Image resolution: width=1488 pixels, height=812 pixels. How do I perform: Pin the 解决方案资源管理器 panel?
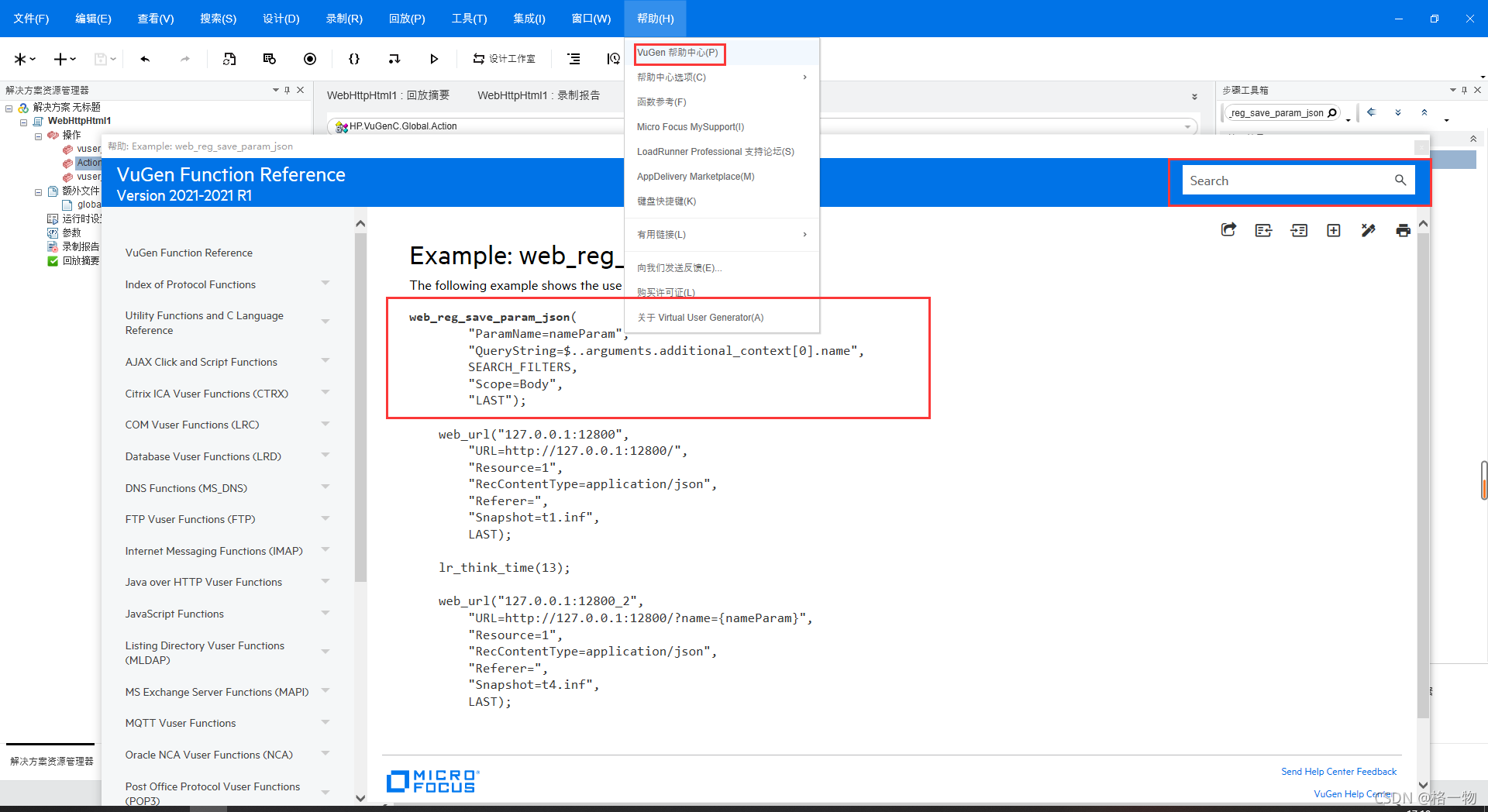[287, 90]
